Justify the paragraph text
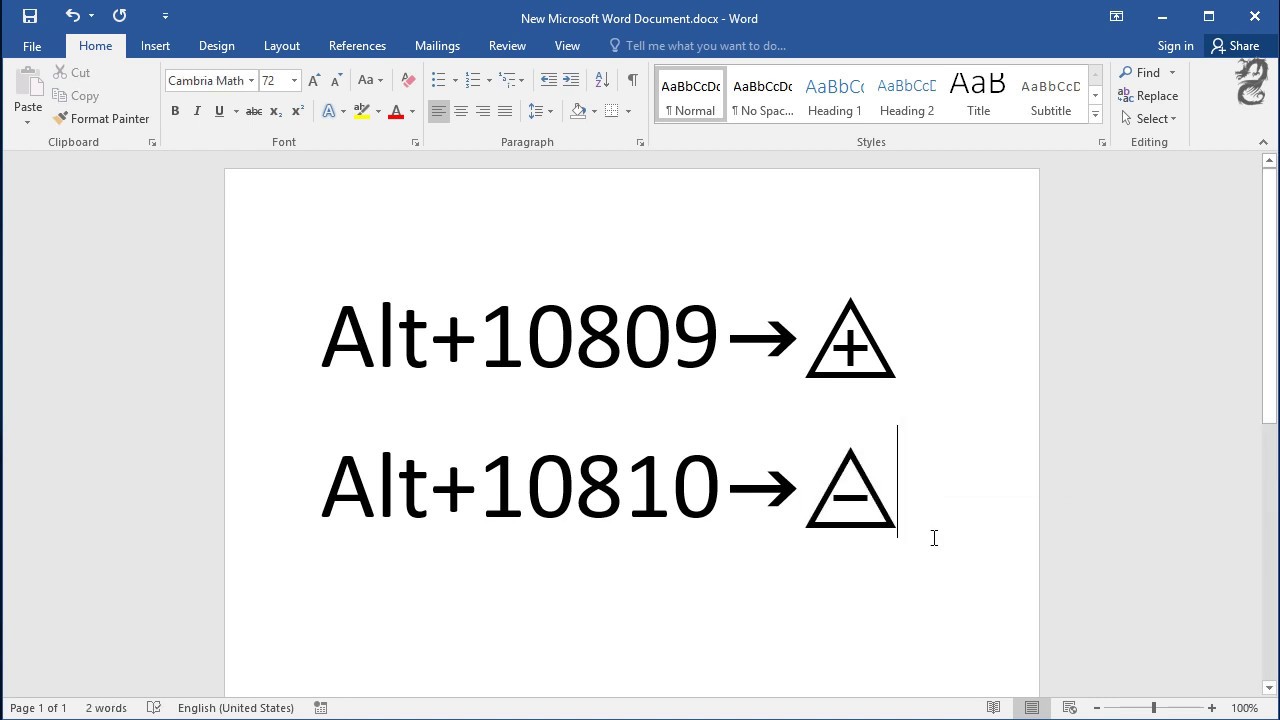Viewport: 1280px width, 720px height. pyautogui.click(x=505, y=111)
